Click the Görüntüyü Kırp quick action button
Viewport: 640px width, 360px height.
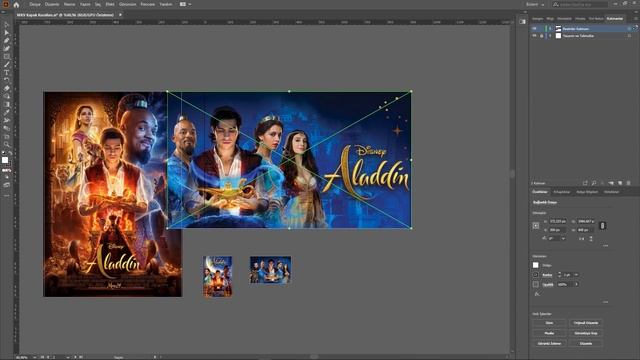pyautogui.click(x=586, y=333)
